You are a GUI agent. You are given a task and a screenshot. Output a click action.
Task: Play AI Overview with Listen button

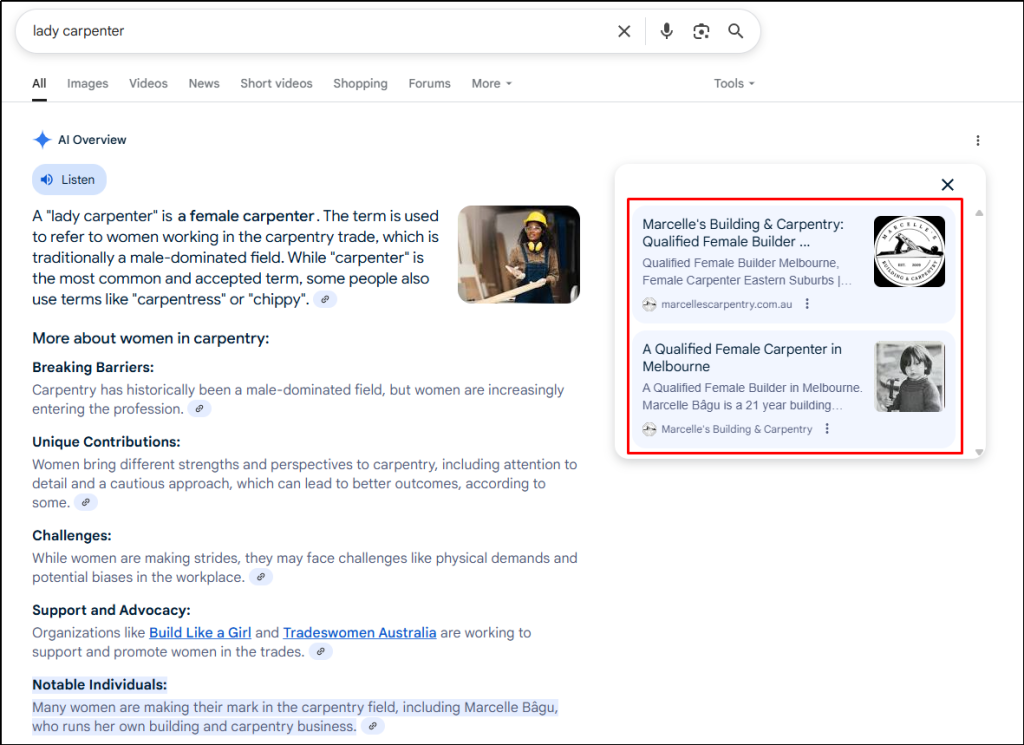click(x=69, y=180)
